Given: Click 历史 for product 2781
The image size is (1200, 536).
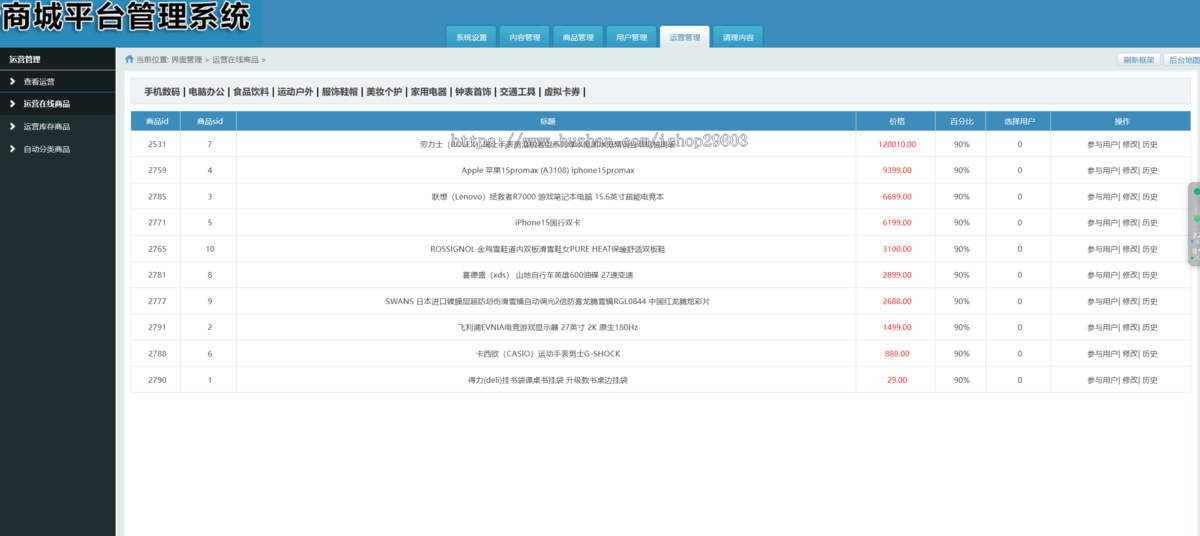Looking at the screenshot, I should 1149,274.
